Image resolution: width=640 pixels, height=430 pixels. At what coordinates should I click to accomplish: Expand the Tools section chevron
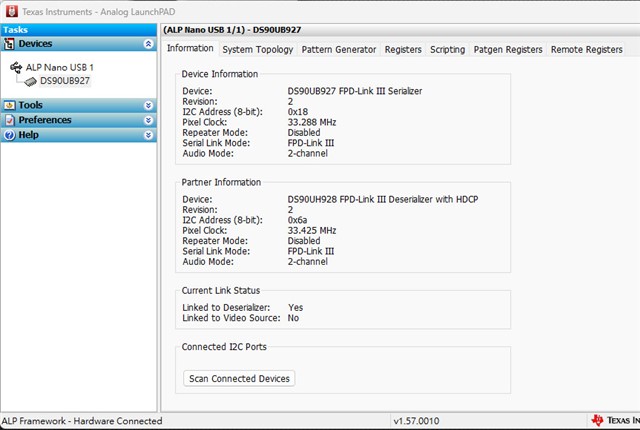coord(149,105)
